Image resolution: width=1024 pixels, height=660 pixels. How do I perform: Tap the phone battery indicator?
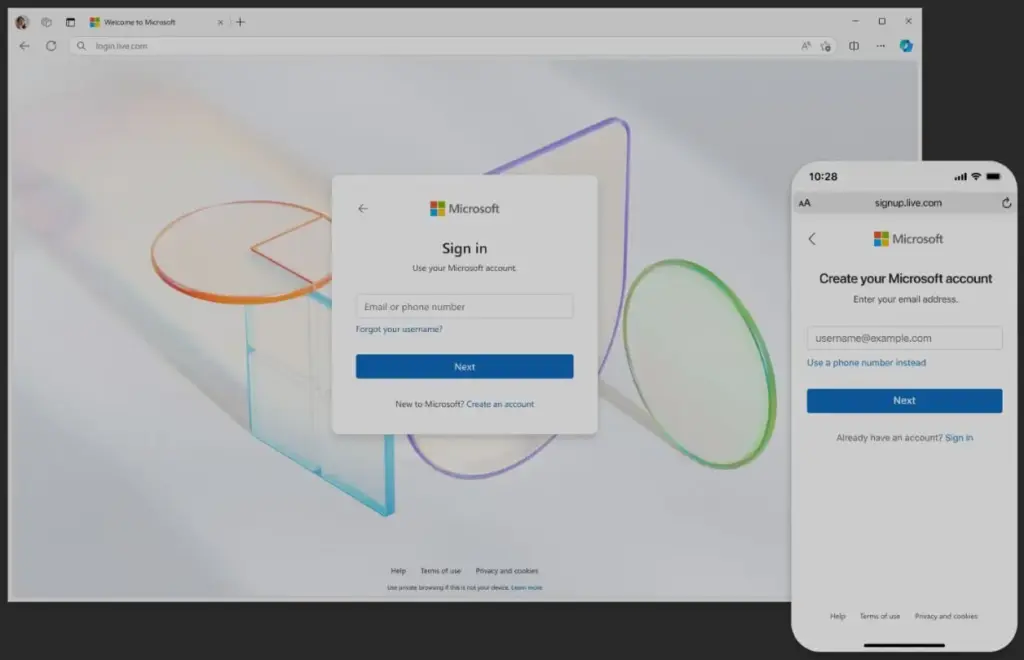click(993, 177)
